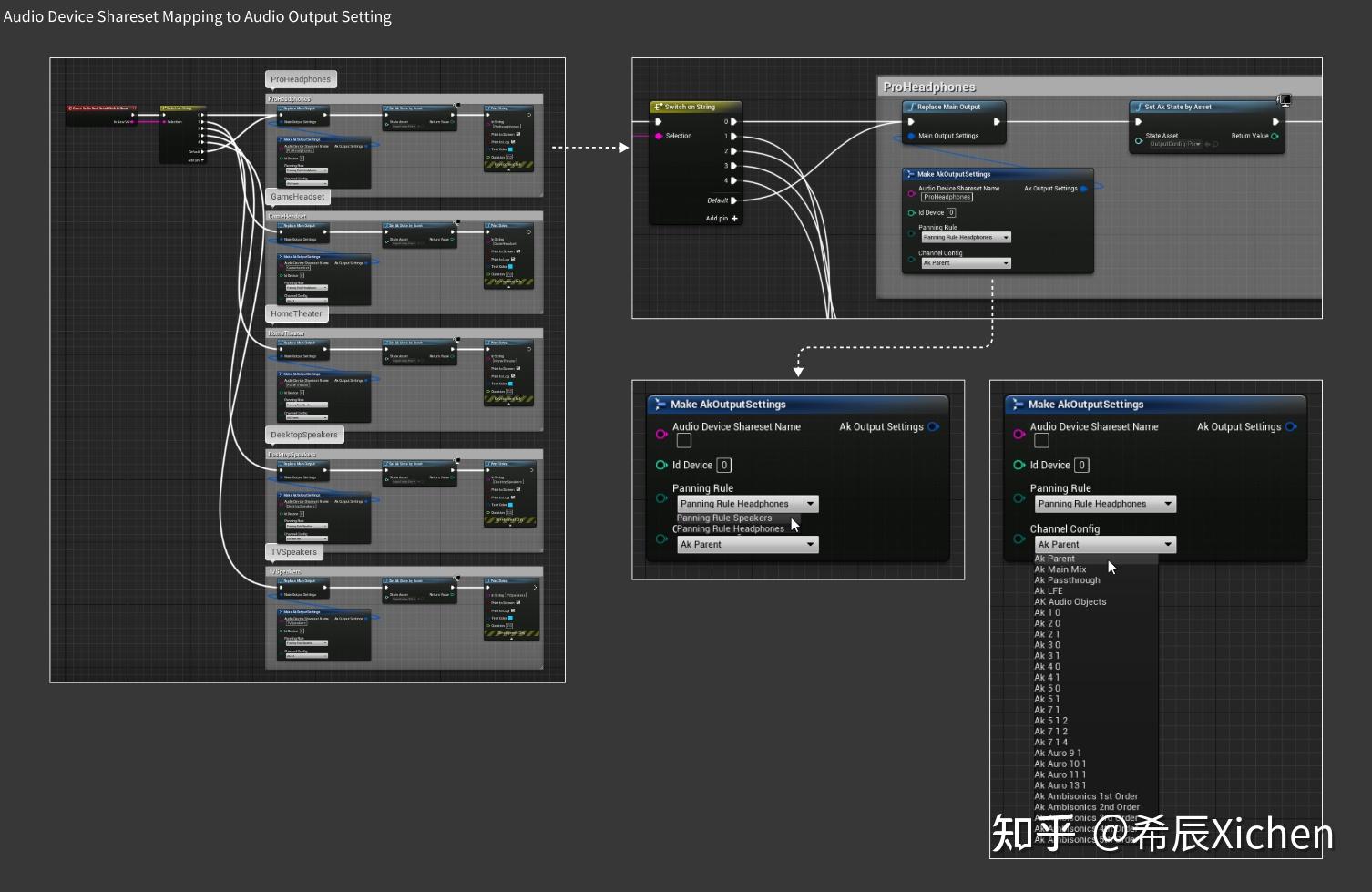Image resolution: width=1372 pixels, height=892 pixels.
Task: Click the green Id Device input pin
Action: pyautogui.click(x=662, y=465)
